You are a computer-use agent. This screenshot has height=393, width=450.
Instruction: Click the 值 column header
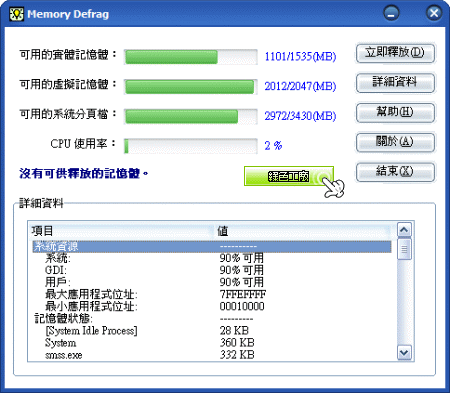coord(303,231)
